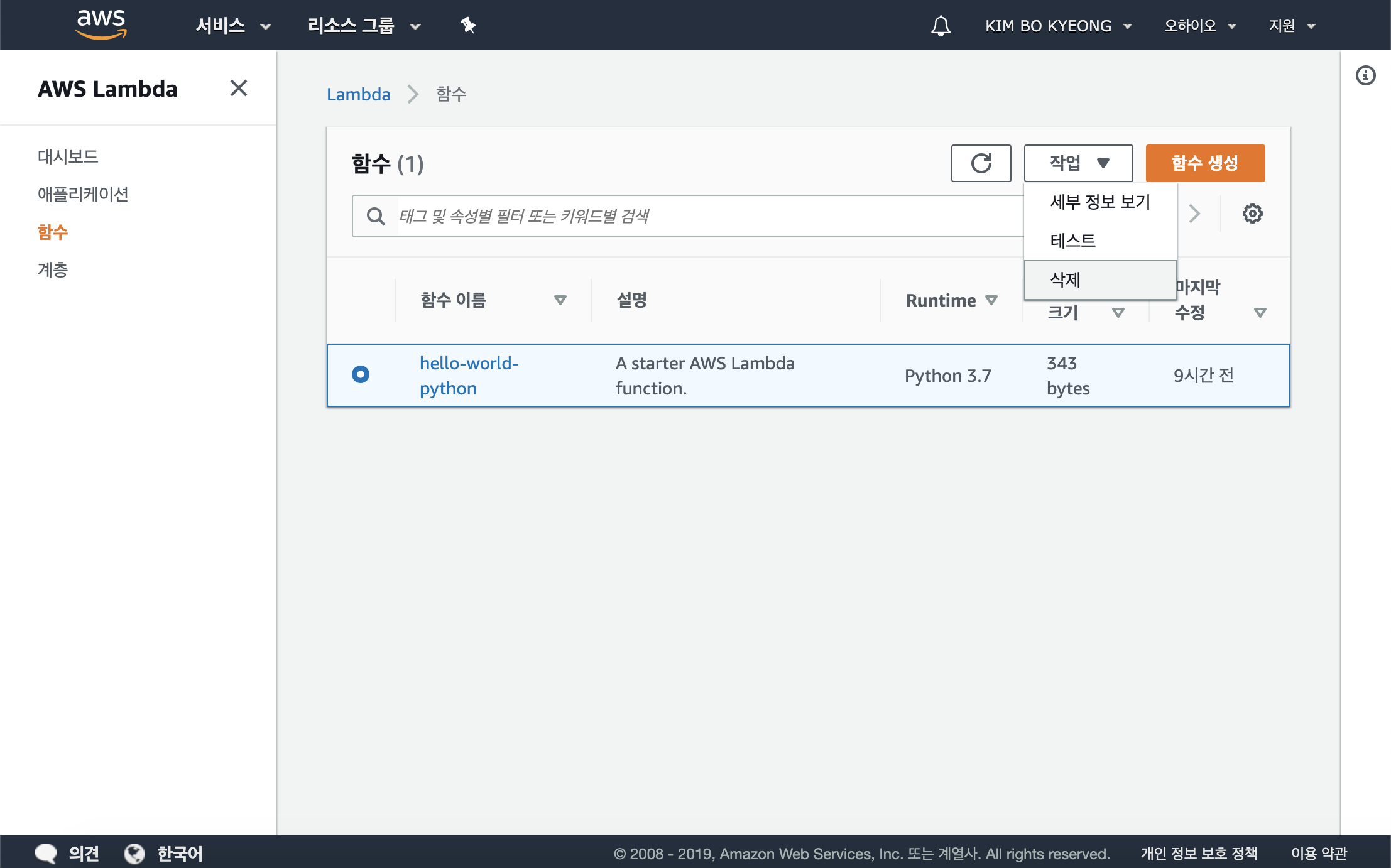Choose 테스트 from the actions menu
Image resolution: width=1391 pixels, height=868 pixels.
1100,241
